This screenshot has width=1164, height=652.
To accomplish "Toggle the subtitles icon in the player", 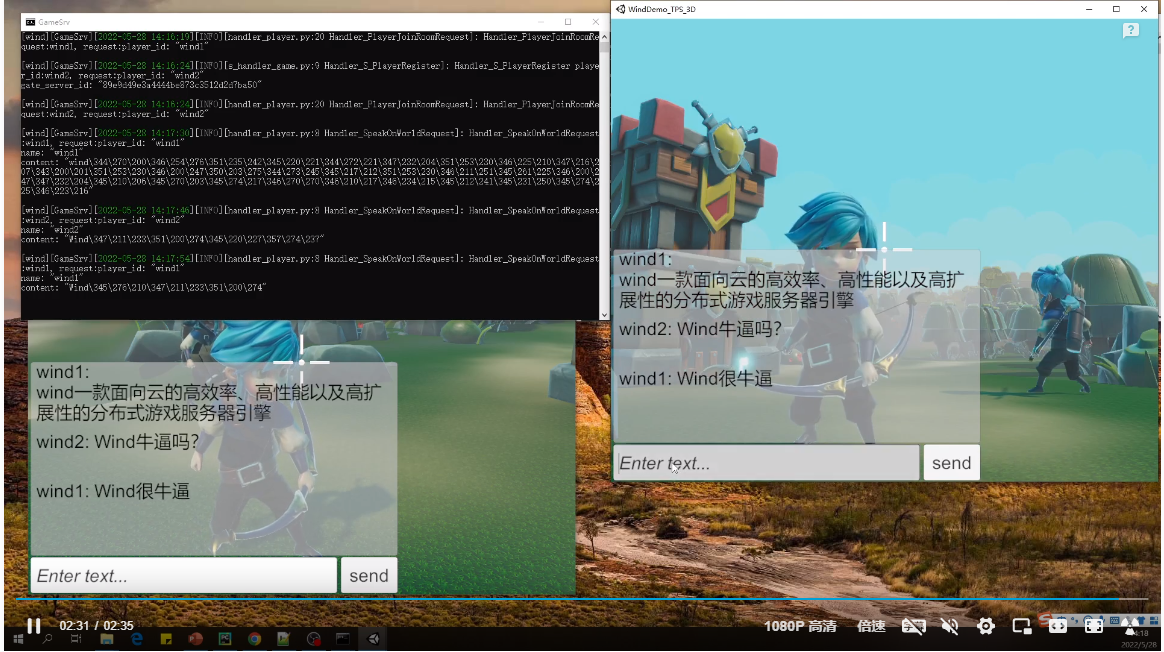I will click(913, 626).
